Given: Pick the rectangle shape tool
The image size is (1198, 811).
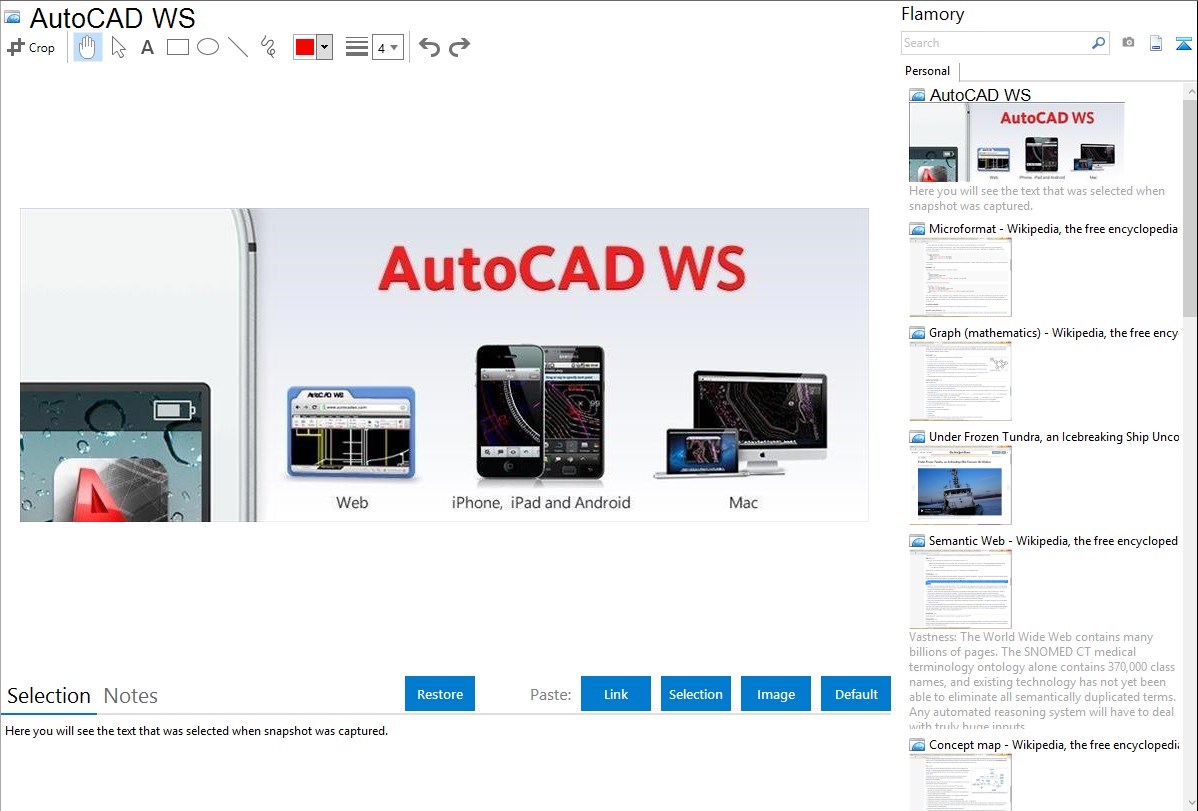Looking at the screenshot, I should coord(177,47).
